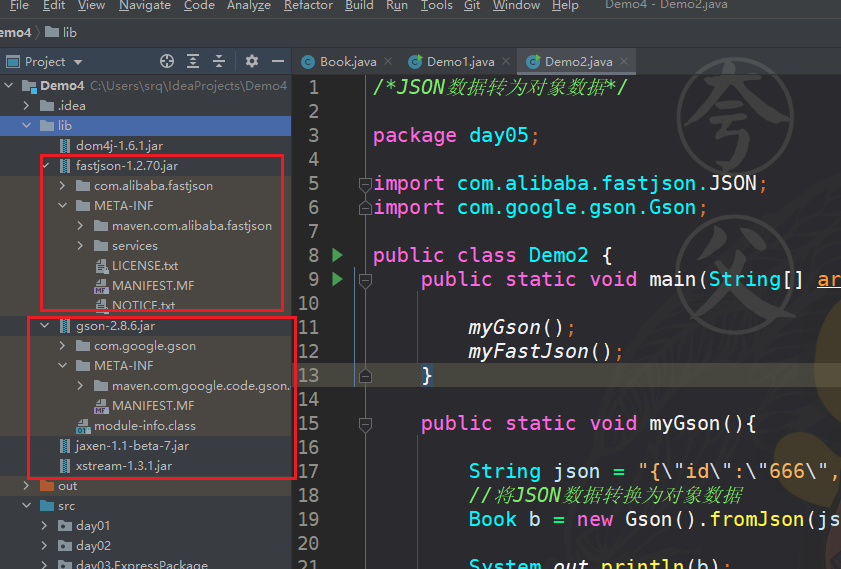Click the Locate/Select Opened File target icon
The height and width of the screenshot is (569, 841).
[167, 62]
